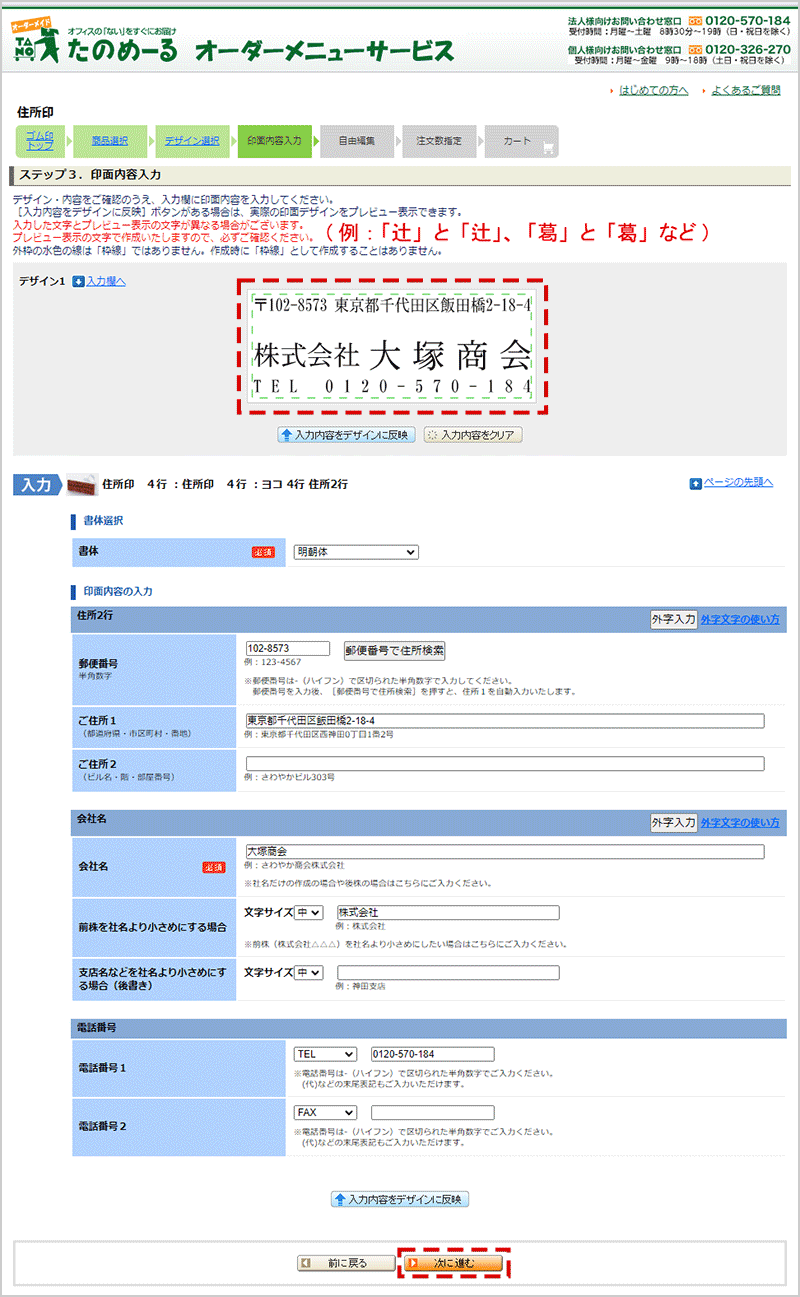
Task: Click the 印面内容の入力 heading
Action: (x=118, y=591)
